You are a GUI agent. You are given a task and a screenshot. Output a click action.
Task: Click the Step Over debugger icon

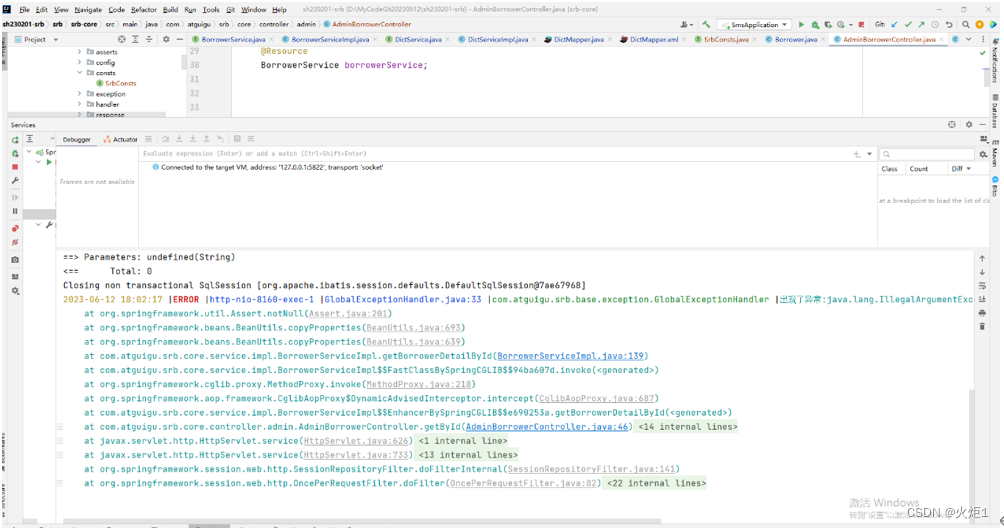coord(166,139)
